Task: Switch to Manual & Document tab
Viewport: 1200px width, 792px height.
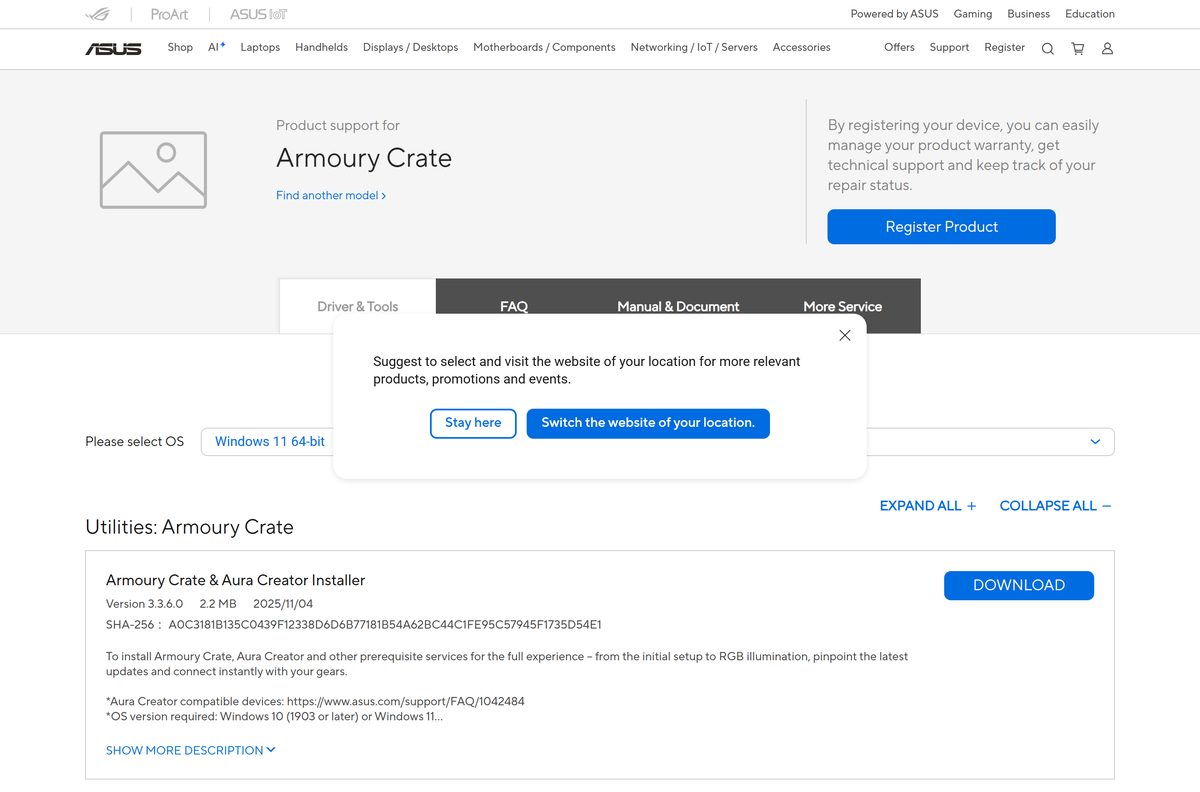Action: coord(678,306)
